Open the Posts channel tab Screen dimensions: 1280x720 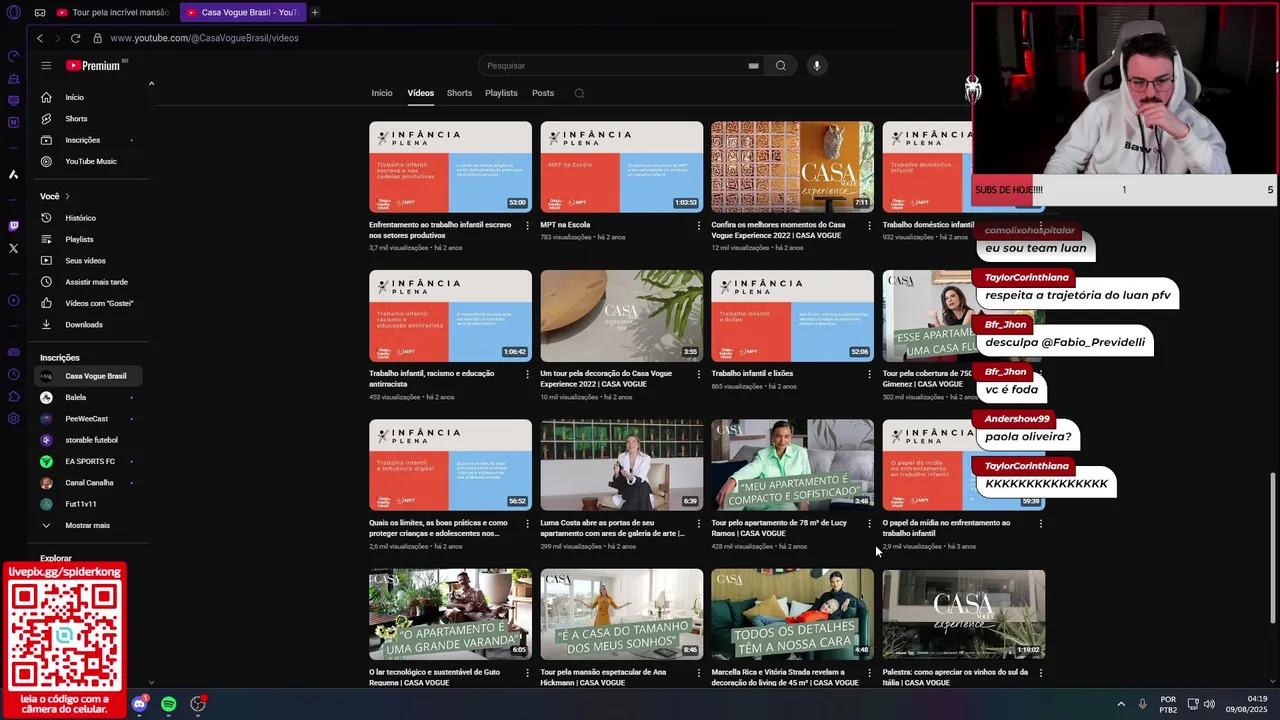tap(543, 93)
